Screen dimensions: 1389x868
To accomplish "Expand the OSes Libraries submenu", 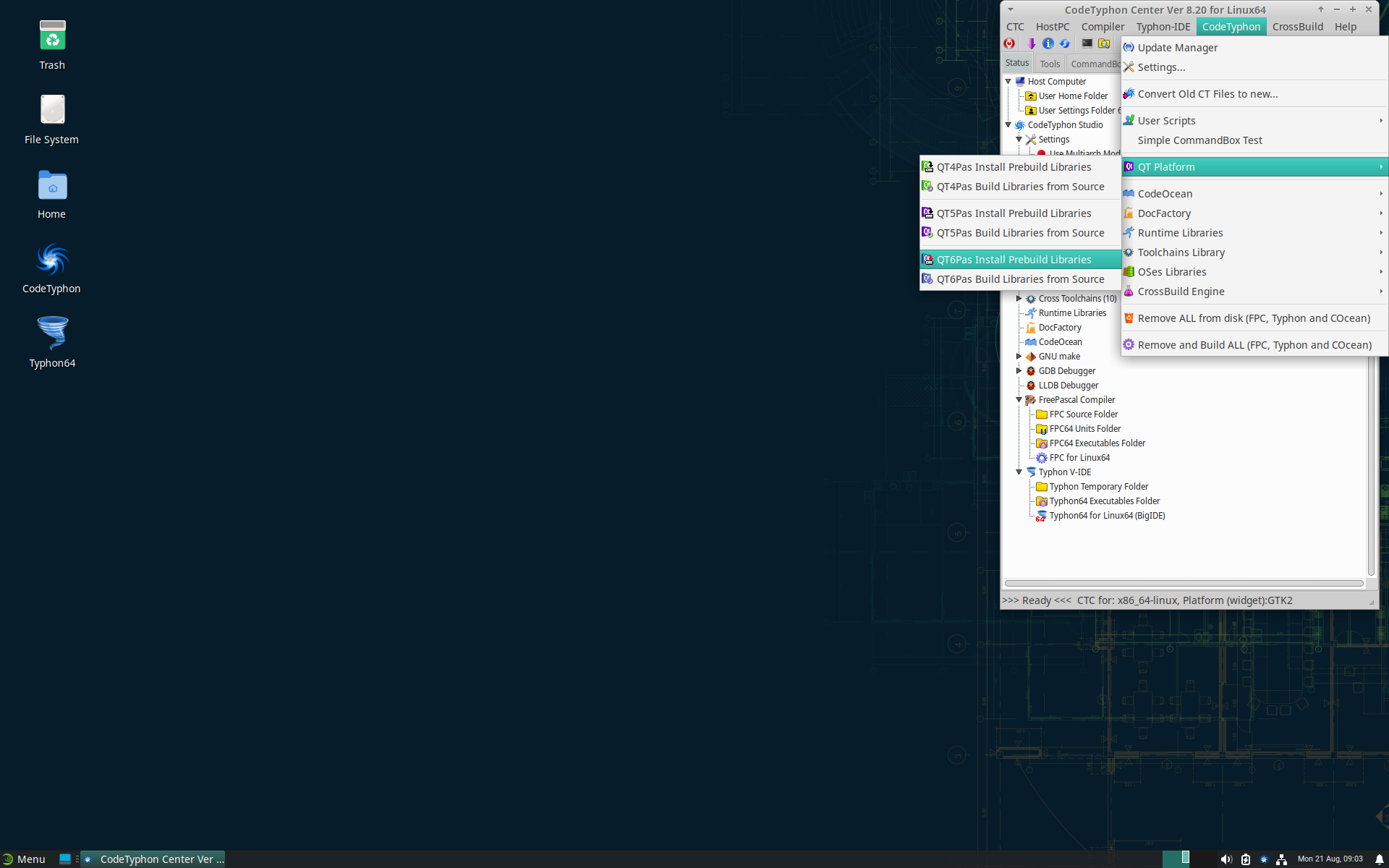I will pos(1254,272).
